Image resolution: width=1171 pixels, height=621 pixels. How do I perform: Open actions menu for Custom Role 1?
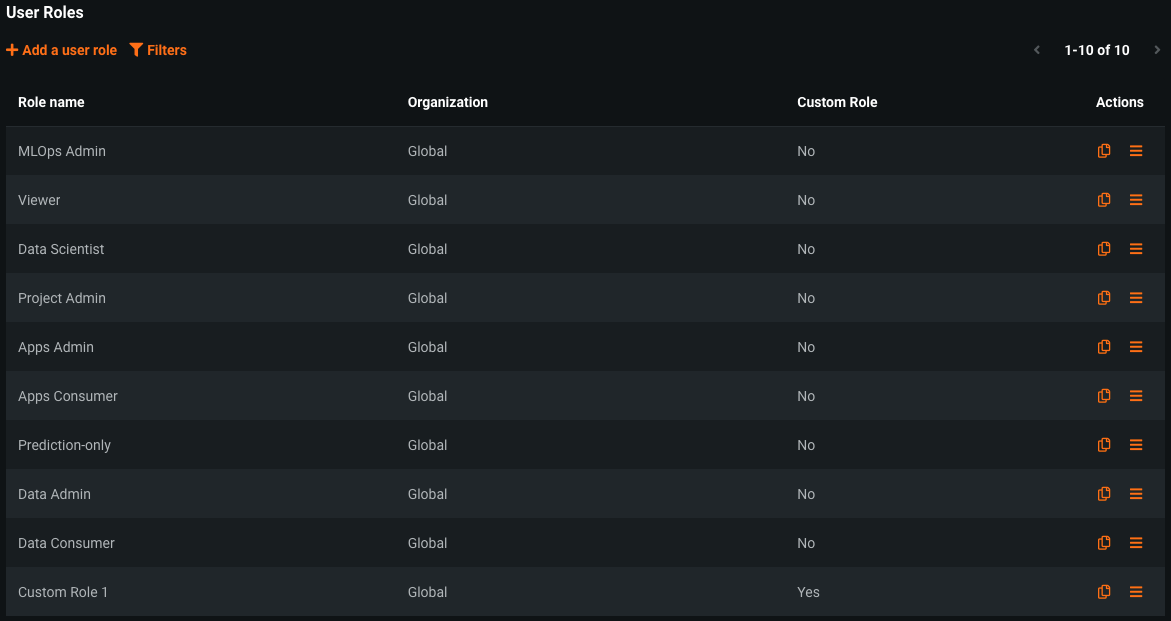pos(1136,592)
